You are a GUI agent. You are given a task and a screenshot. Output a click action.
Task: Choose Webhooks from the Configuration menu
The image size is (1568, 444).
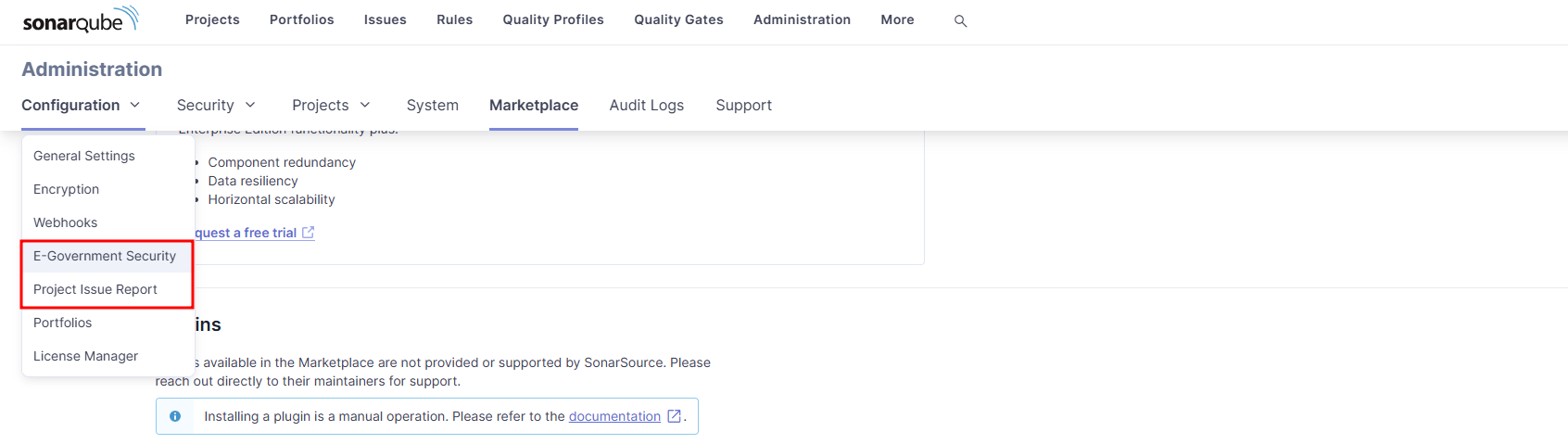(65, 222)
